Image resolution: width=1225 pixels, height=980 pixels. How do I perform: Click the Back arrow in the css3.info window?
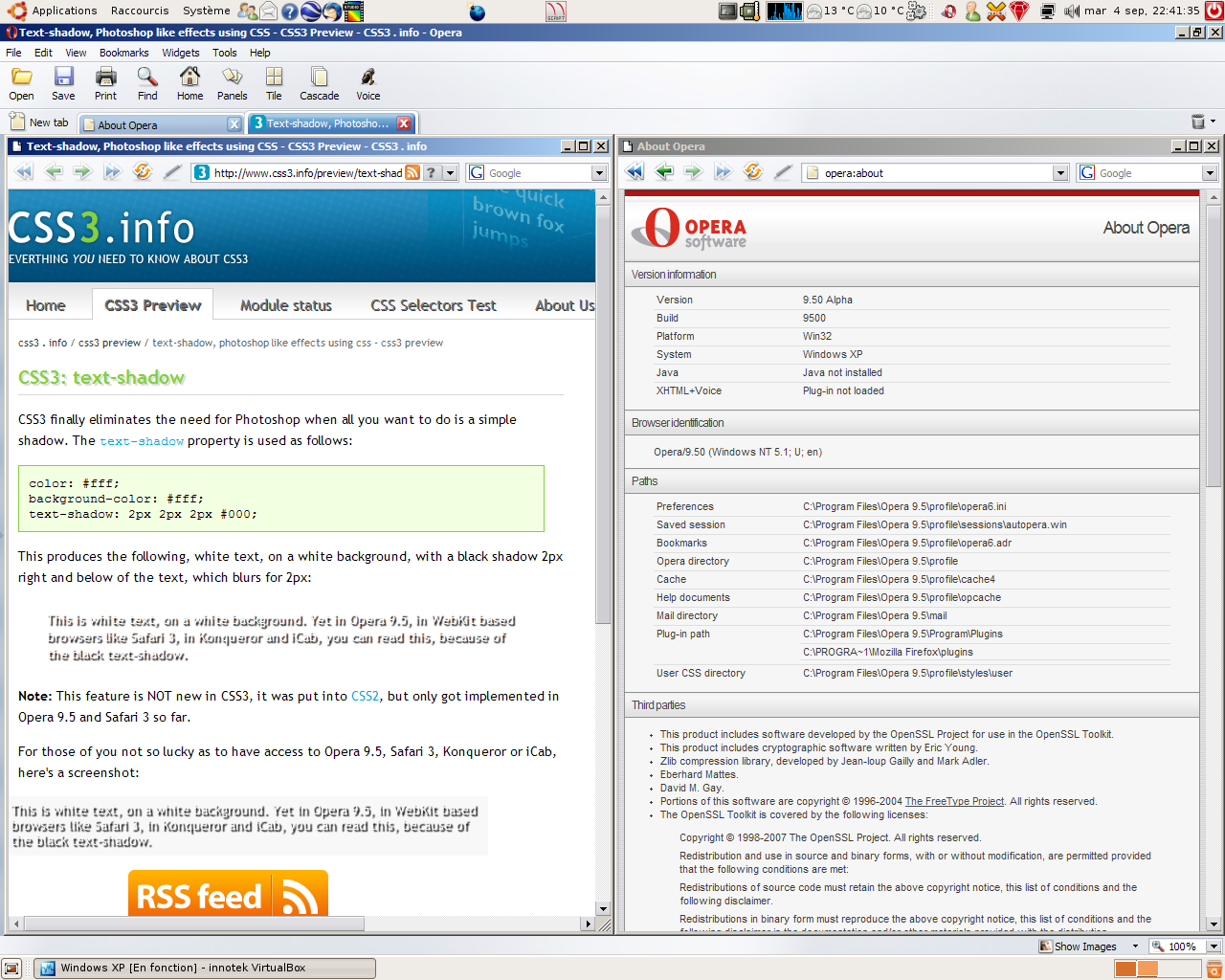click(x=54, y=172)
